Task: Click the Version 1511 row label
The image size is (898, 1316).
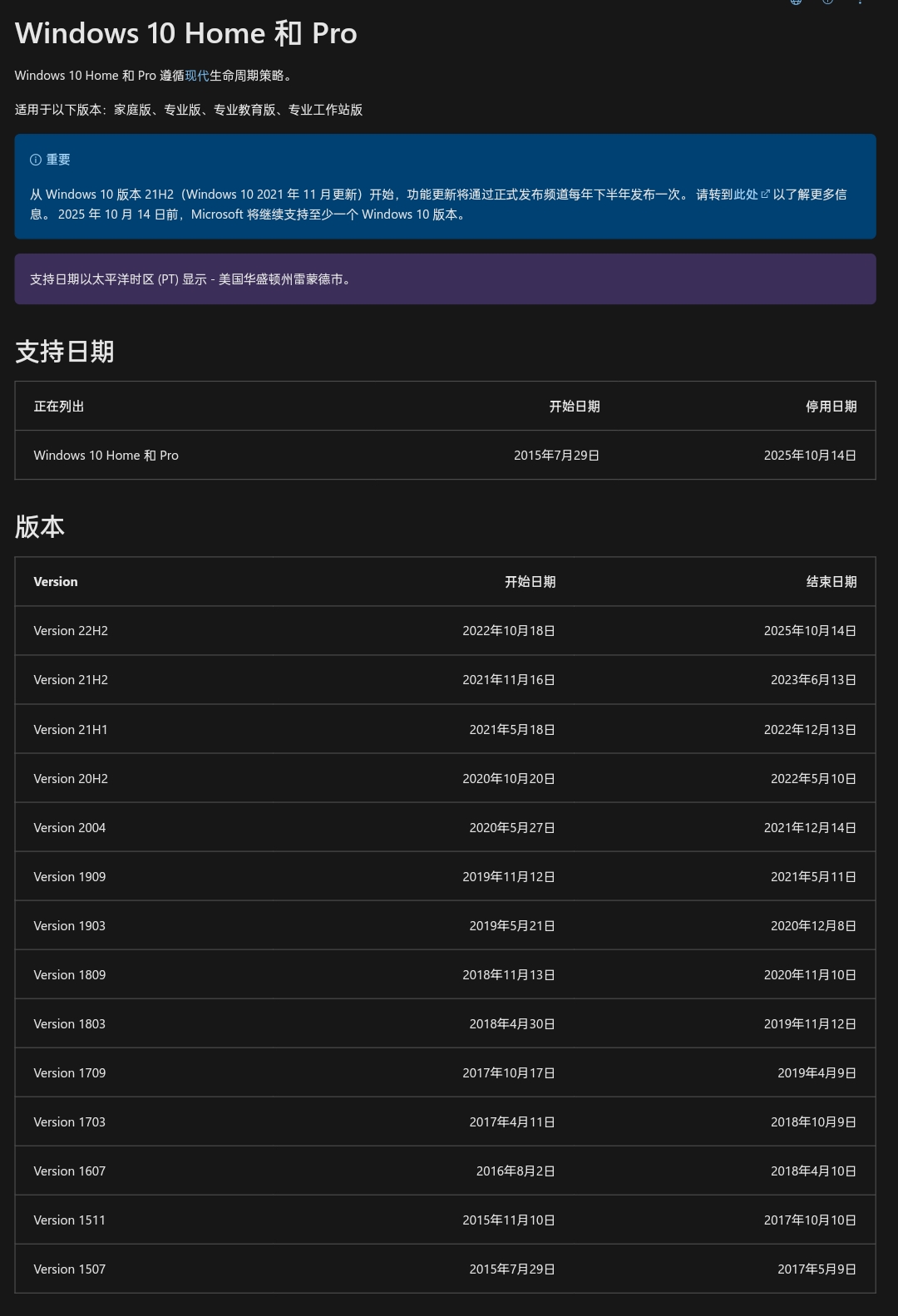Action: [70, 1220]
